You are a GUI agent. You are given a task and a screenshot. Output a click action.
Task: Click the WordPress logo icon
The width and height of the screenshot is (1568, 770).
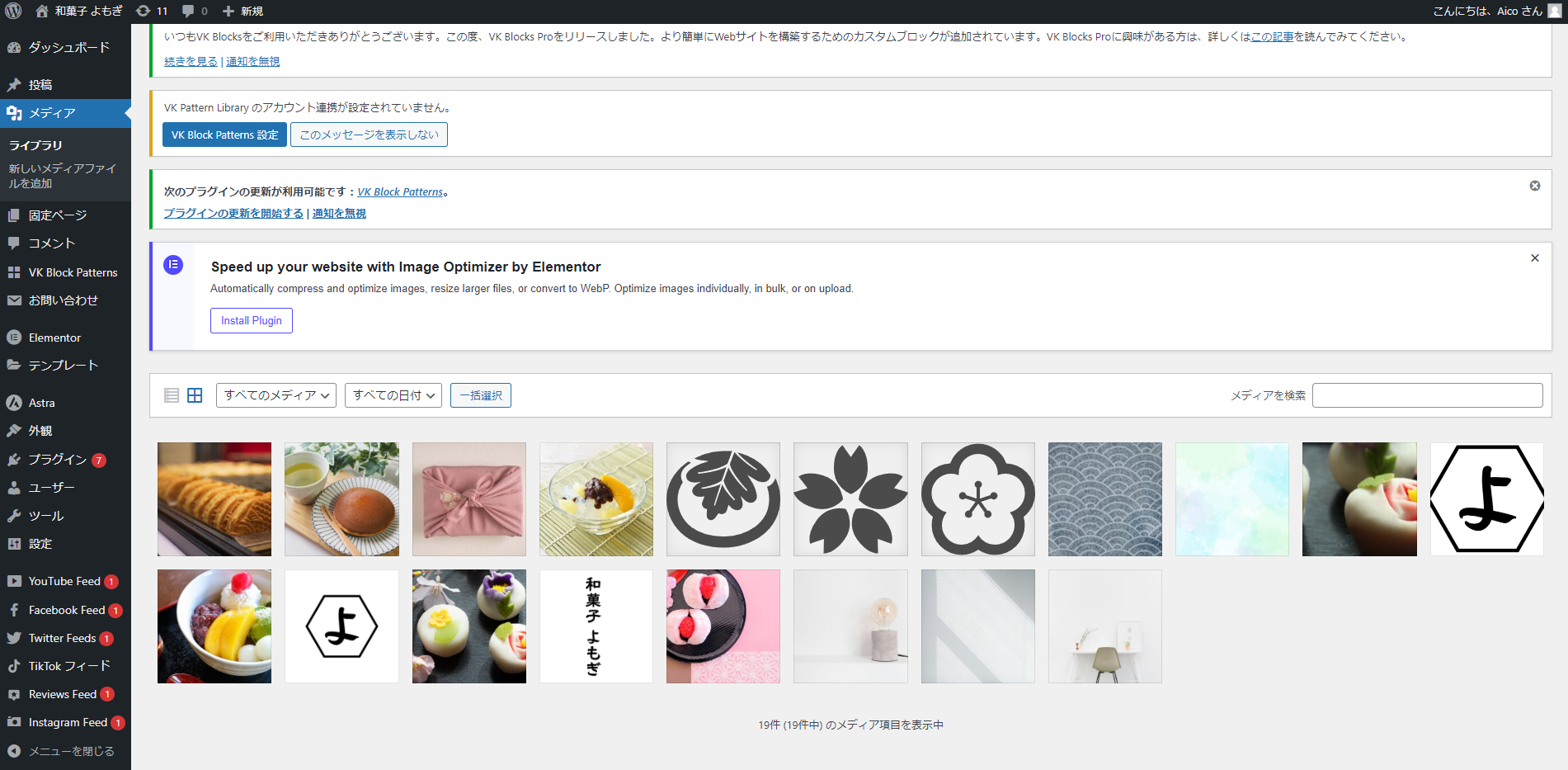[13, 11]
